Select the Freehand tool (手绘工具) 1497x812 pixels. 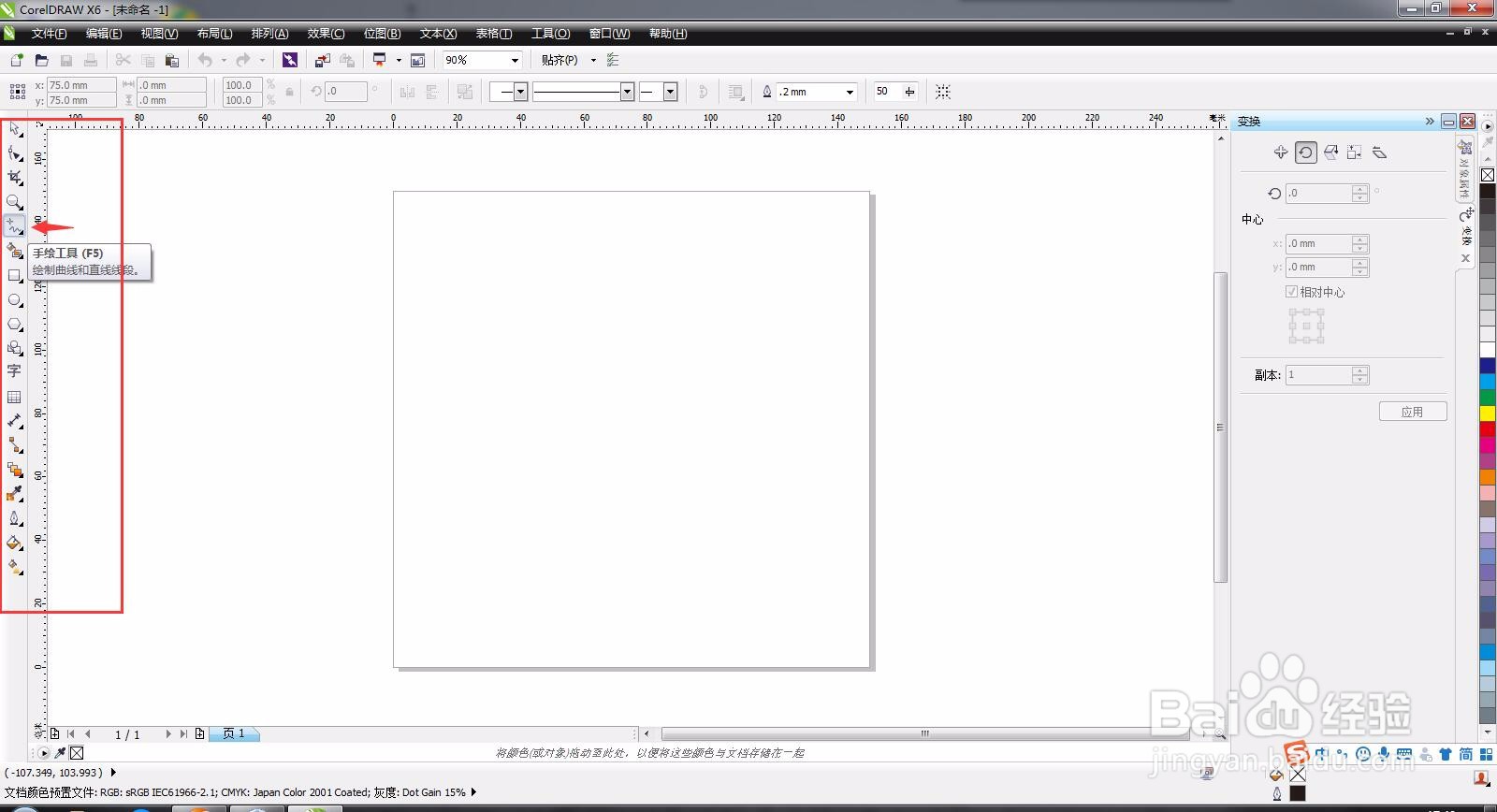15,226
